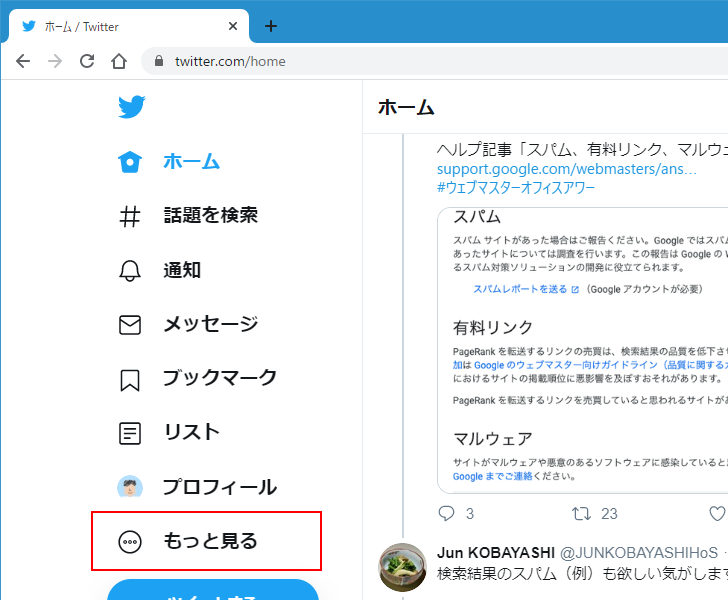Viewport: 728px width, 600px height.
Task: Open the support.google.com/webmasters link
Action: click(x=567, y=169)
